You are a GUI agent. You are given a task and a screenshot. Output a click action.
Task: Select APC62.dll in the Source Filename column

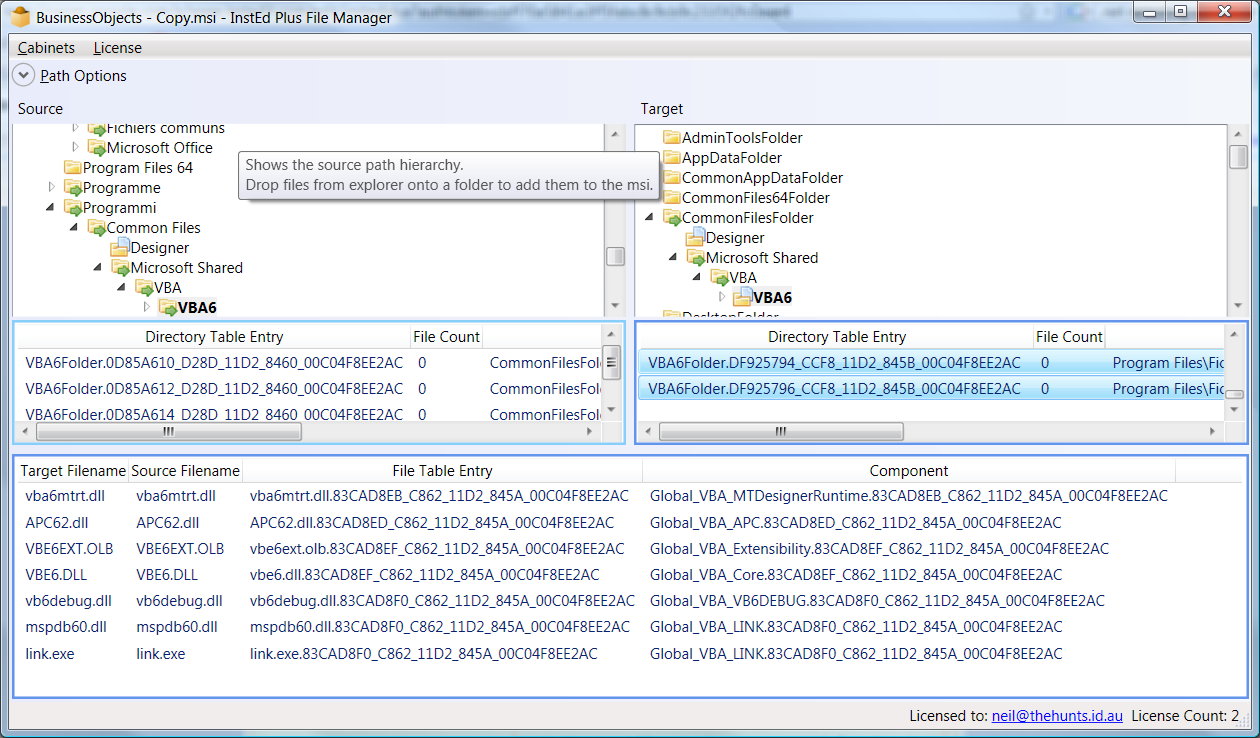(x=168, y=522)
